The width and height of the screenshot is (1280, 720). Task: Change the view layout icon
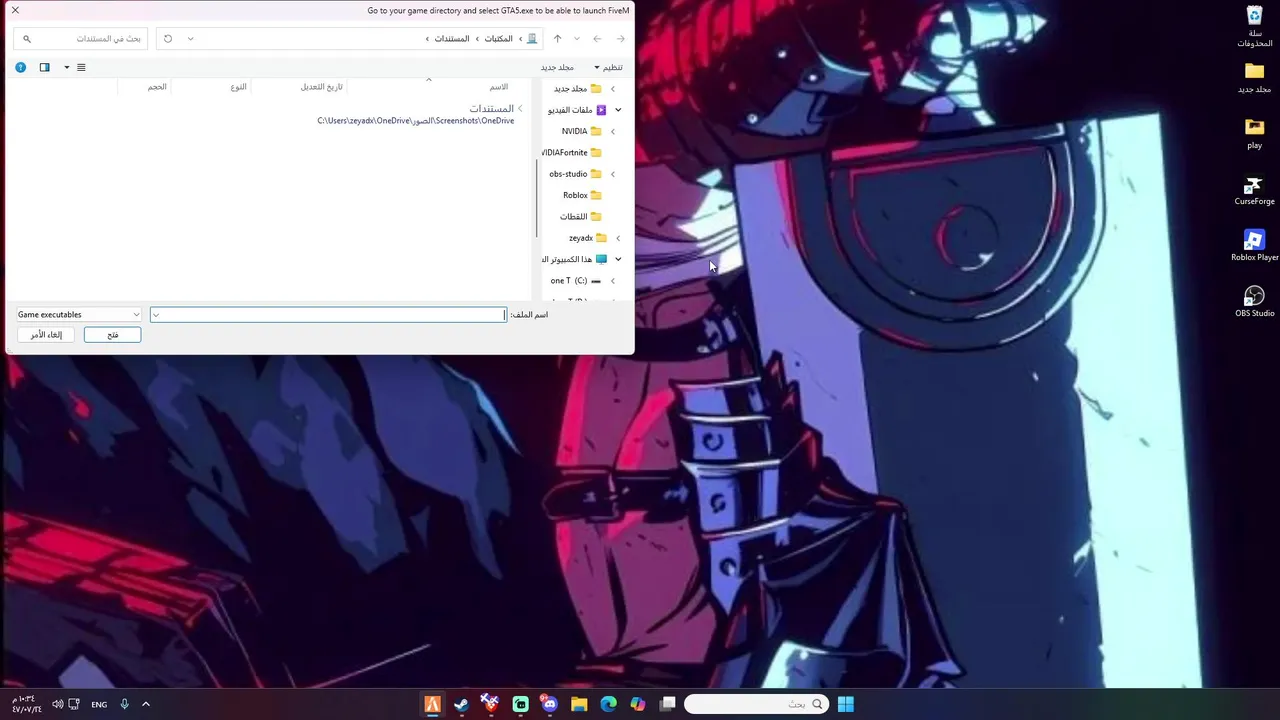pyautogui.click(x=81, y=67)
